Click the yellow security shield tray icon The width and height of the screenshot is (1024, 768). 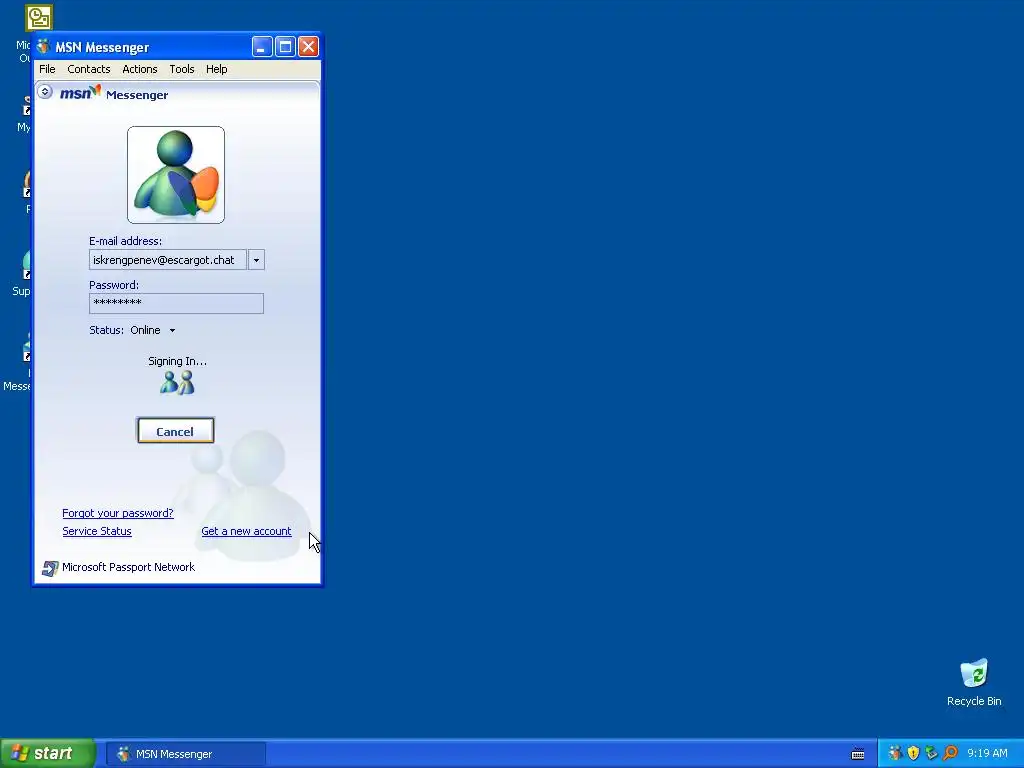click(913, 754)
